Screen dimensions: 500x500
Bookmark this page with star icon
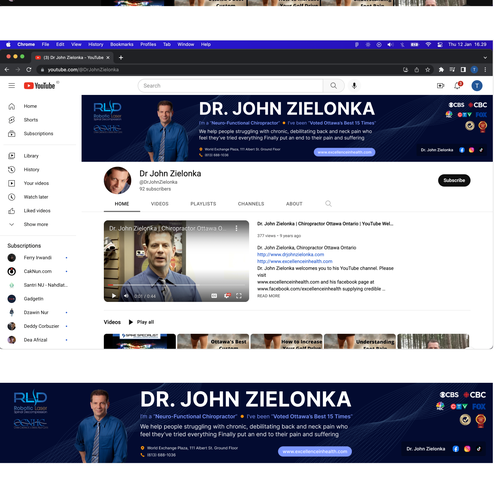pos(427,69)
